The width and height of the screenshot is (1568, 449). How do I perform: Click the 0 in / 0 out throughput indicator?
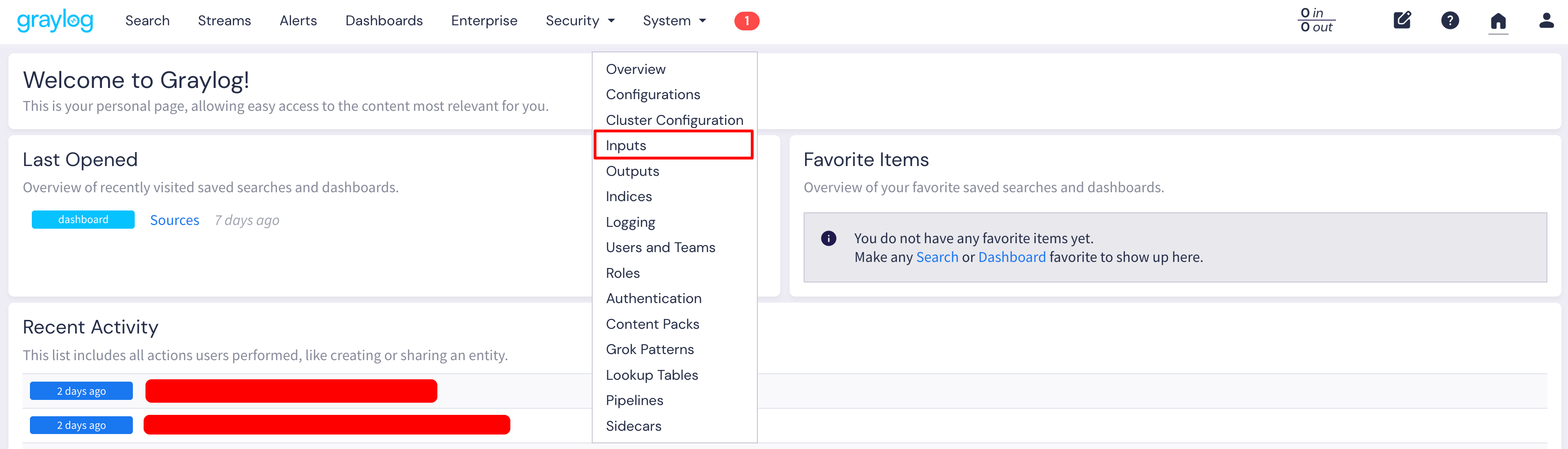[x=1317, y=20]
